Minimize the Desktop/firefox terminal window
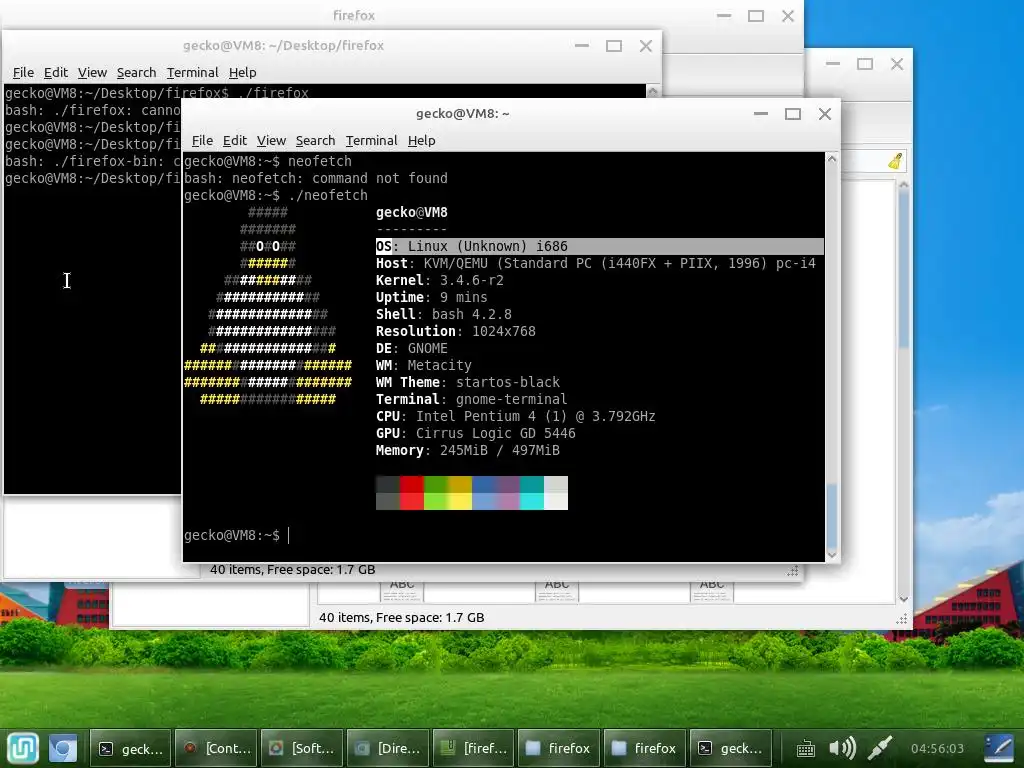The image size is (1024, 768). [582, 46]
